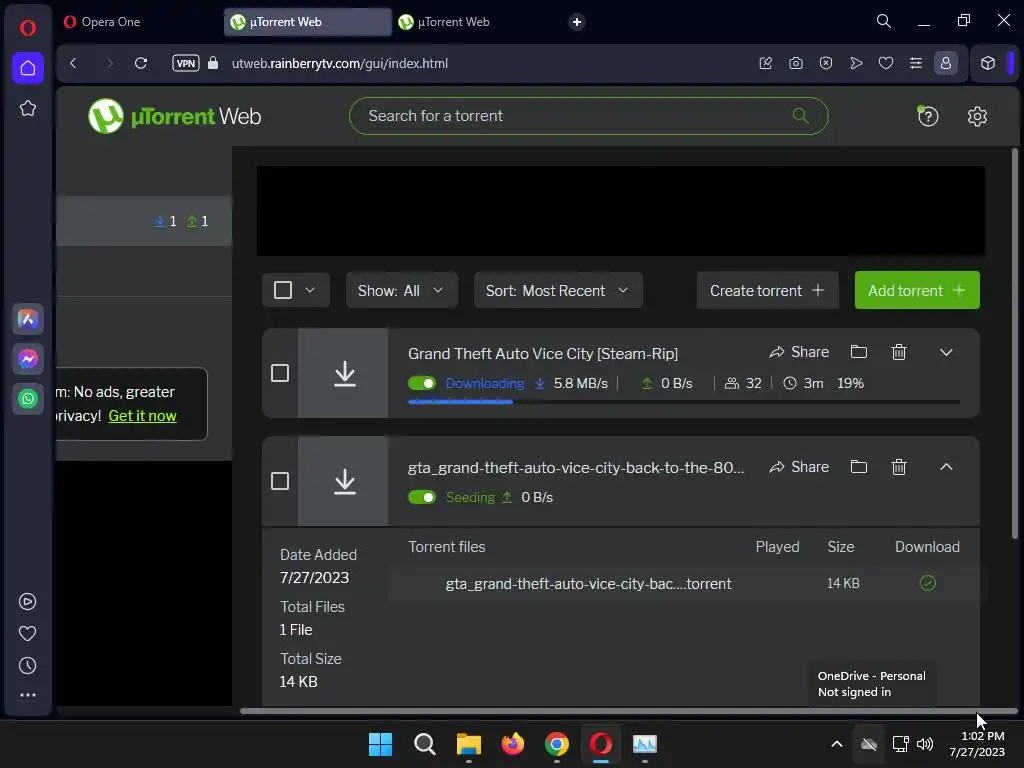Tick checkbox for gta_grand-theft-auto seeding torrent
The image size is (1024, 768).
[x=280, y=481]
